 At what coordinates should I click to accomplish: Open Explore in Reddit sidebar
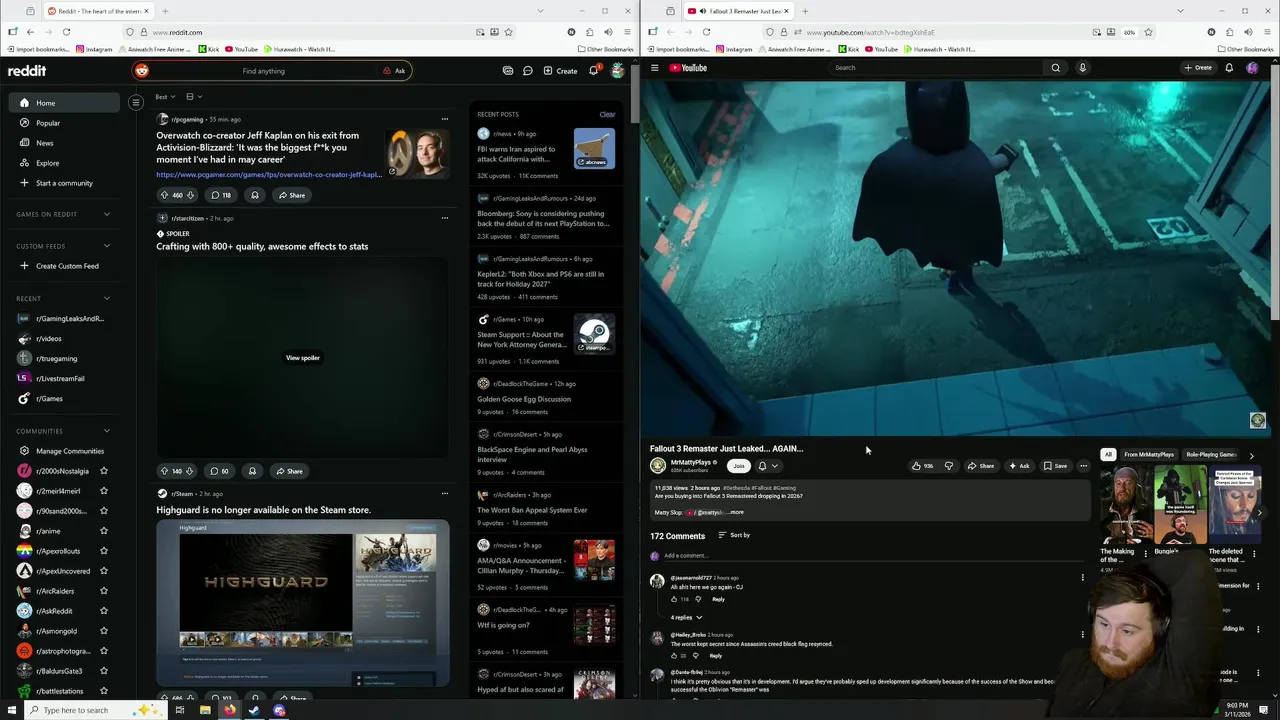[x=47, y=163]
